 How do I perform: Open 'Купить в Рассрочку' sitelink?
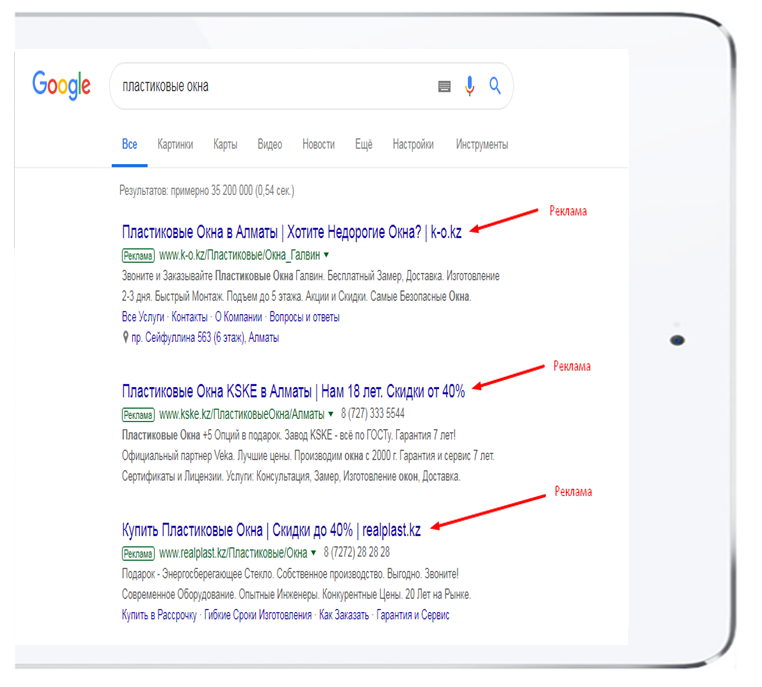coord(159,615)
